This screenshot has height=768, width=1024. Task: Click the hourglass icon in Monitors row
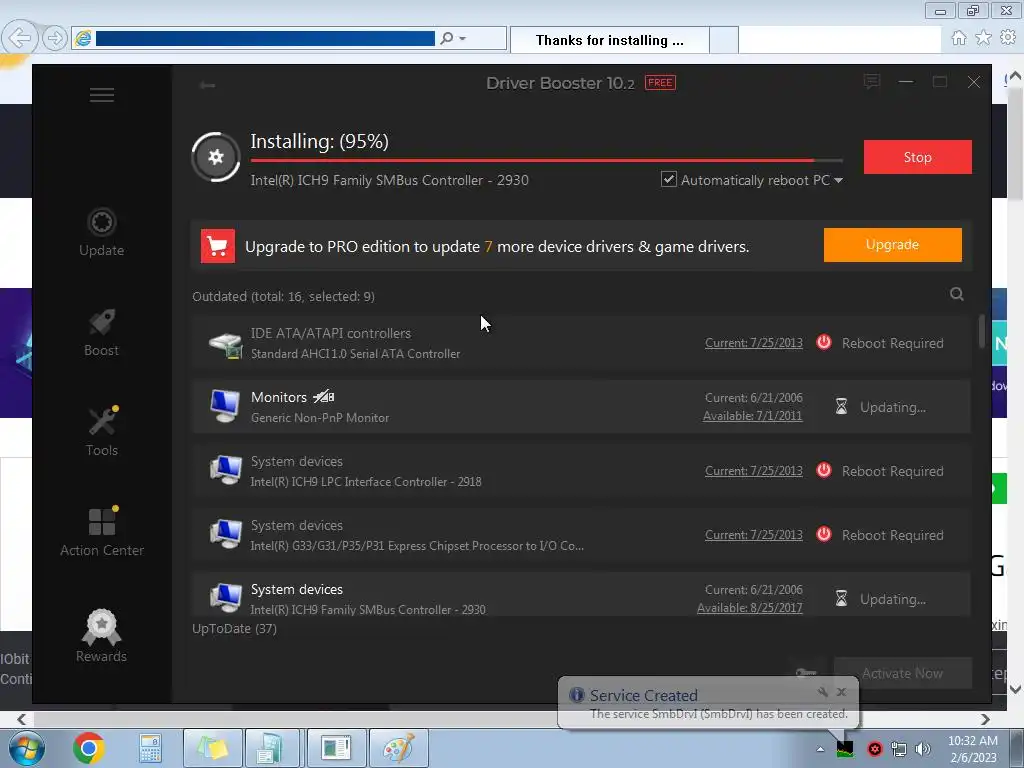pyautogui.click(x=841, y=407)
